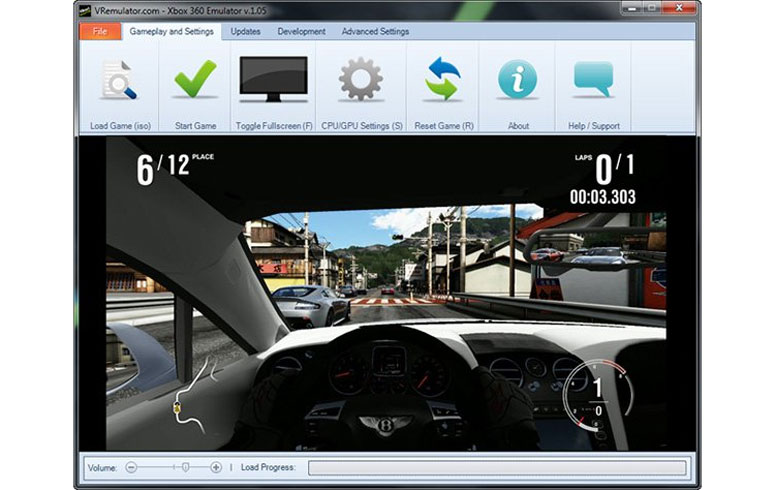The image size is (775, 490).
Task: Increase volume with the plus button
Action: 216,467
